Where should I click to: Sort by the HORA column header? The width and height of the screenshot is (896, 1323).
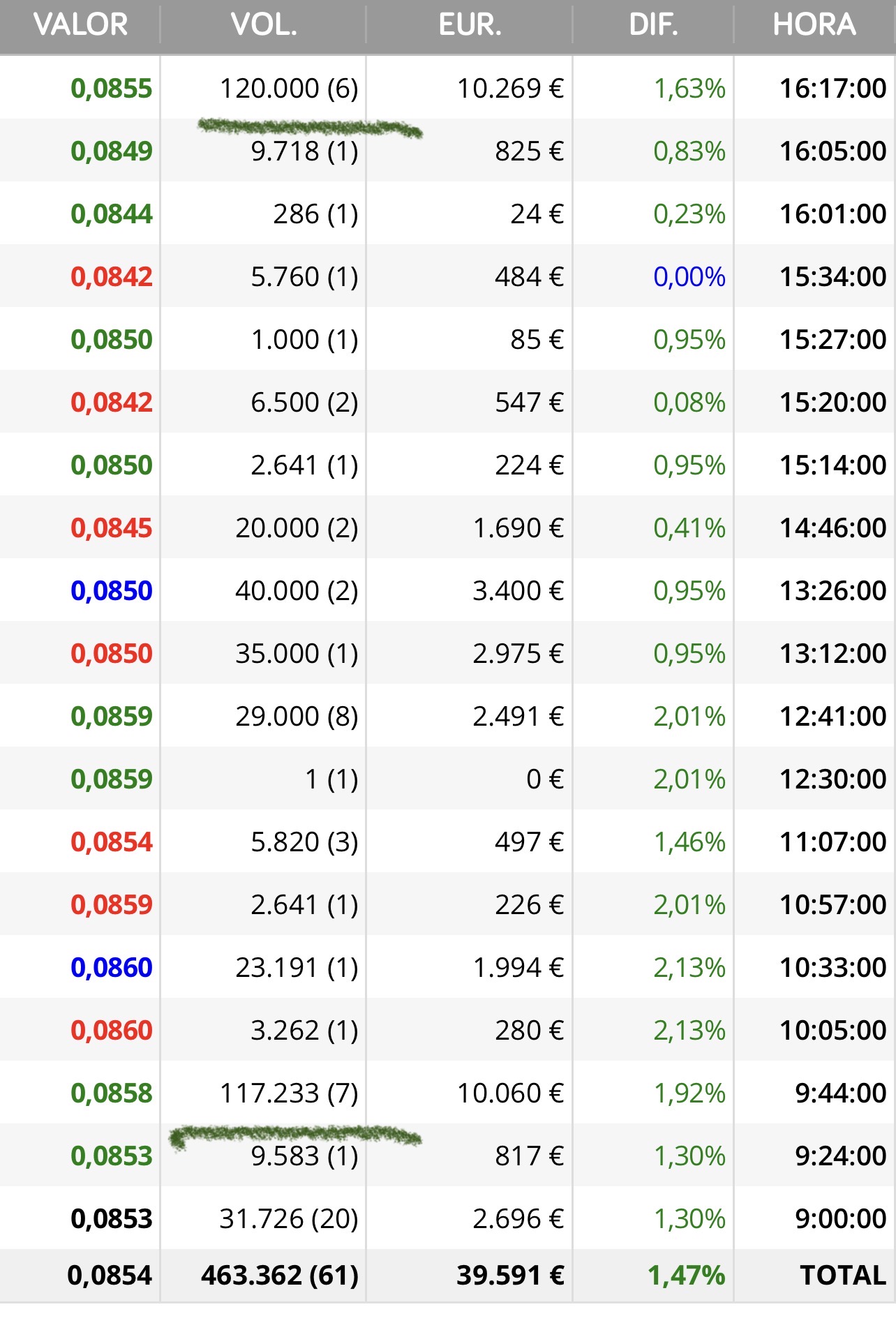tap(814, 25)
